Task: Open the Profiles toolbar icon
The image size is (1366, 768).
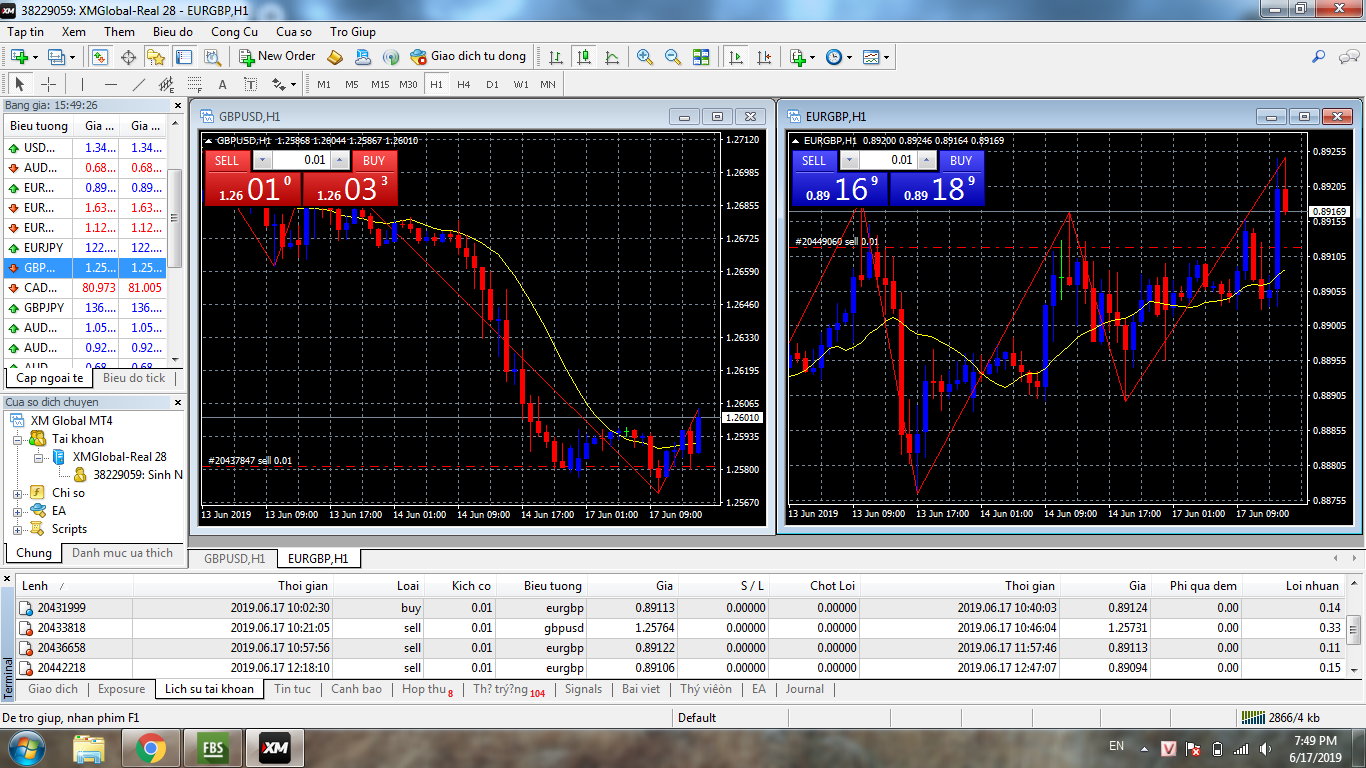Action: (57, 57)
